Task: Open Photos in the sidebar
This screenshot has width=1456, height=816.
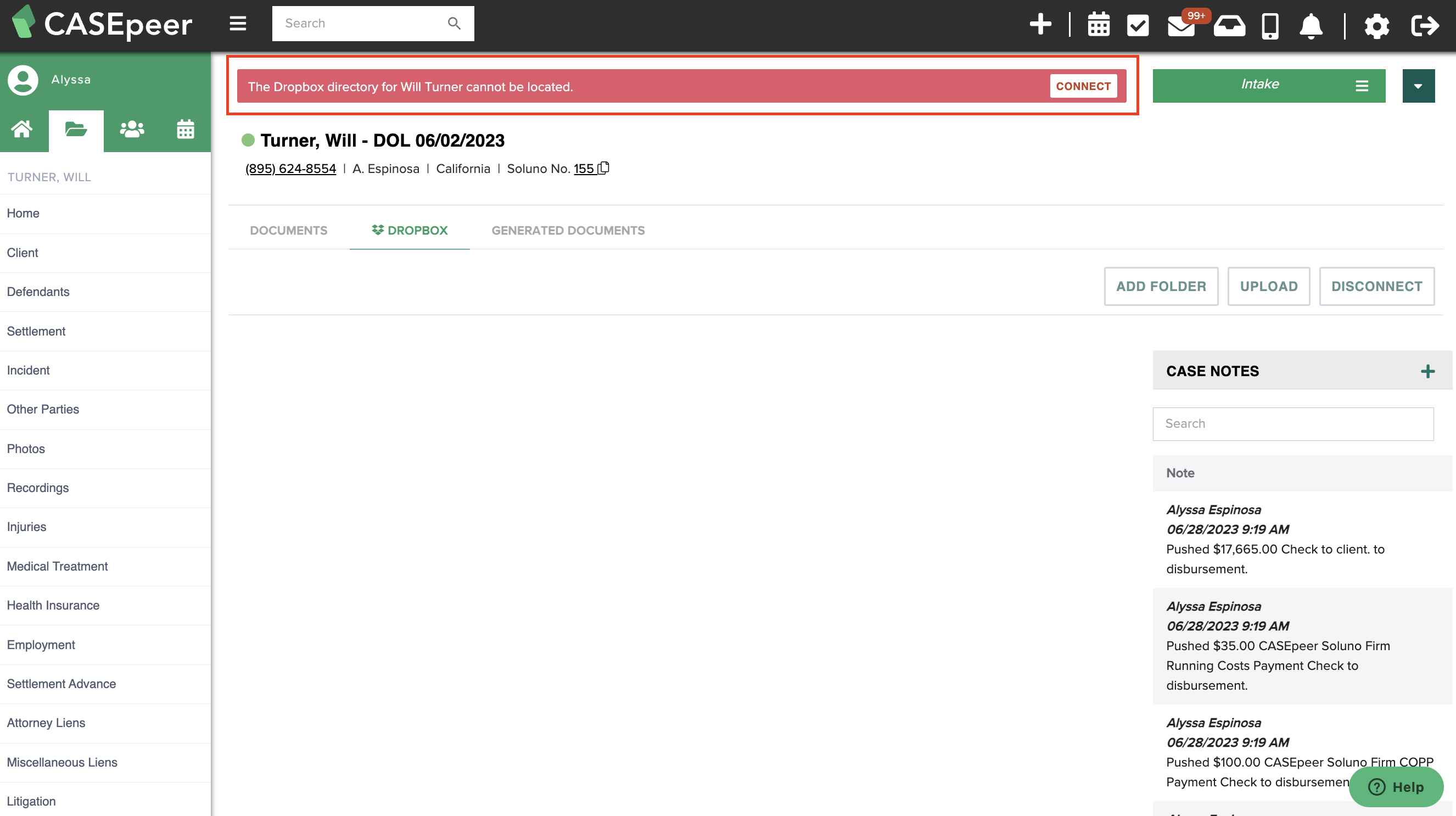Action: point(105,449)
